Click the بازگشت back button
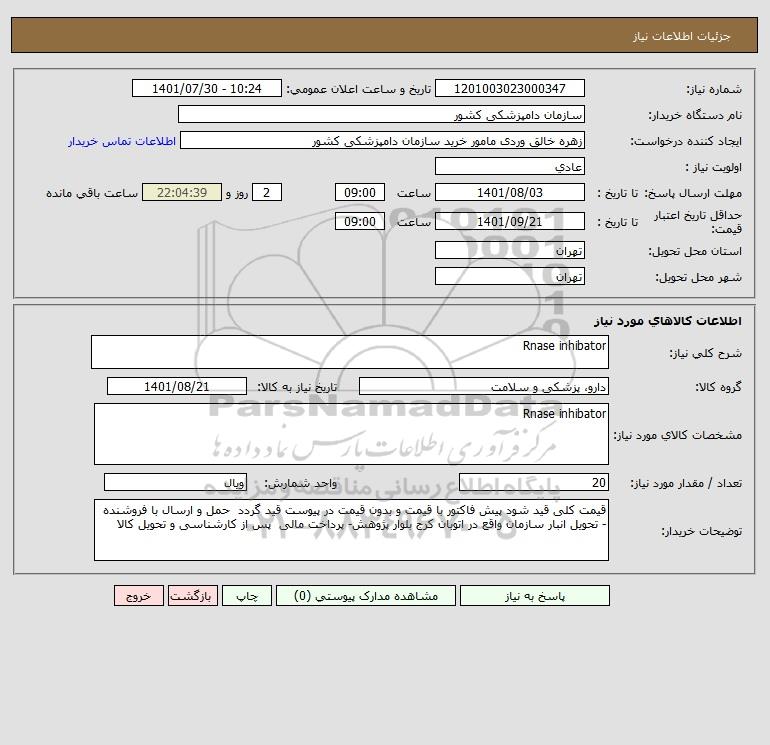Screen dimensions: 770x745 coord(192,596)
